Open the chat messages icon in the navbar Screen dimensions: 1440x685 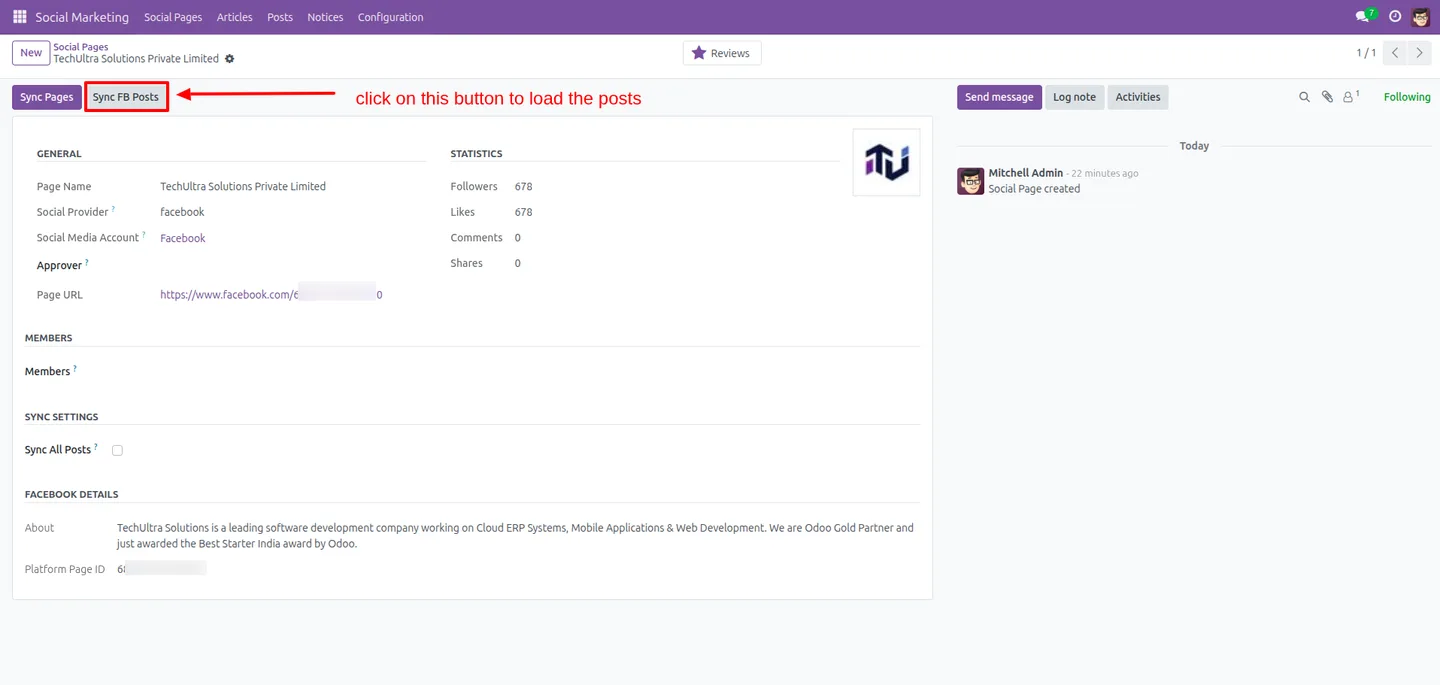click(x=1364, y=16)
